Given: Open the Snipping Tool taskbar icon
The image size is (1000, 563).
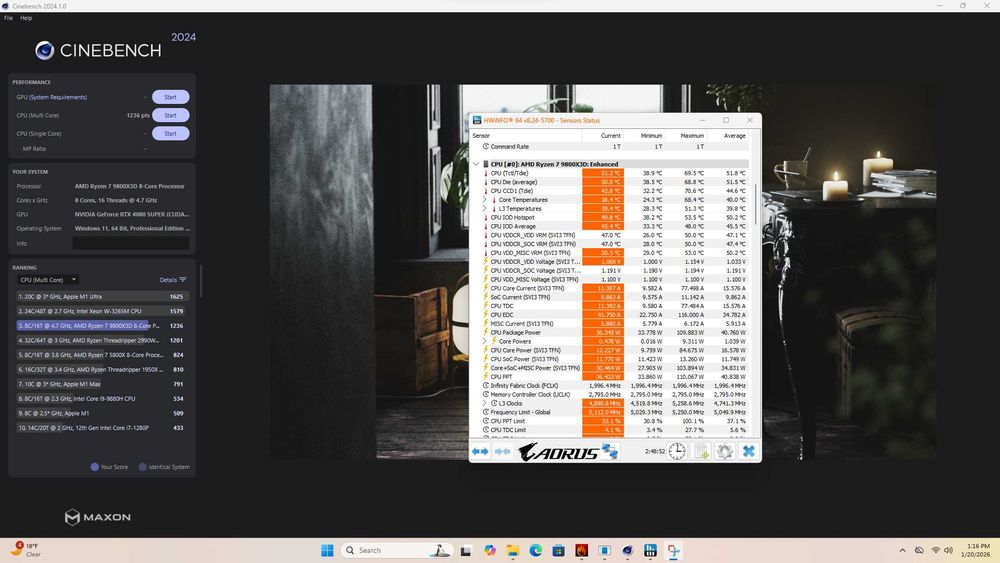Looking at the screenshot, I should [x=673, y=550].
